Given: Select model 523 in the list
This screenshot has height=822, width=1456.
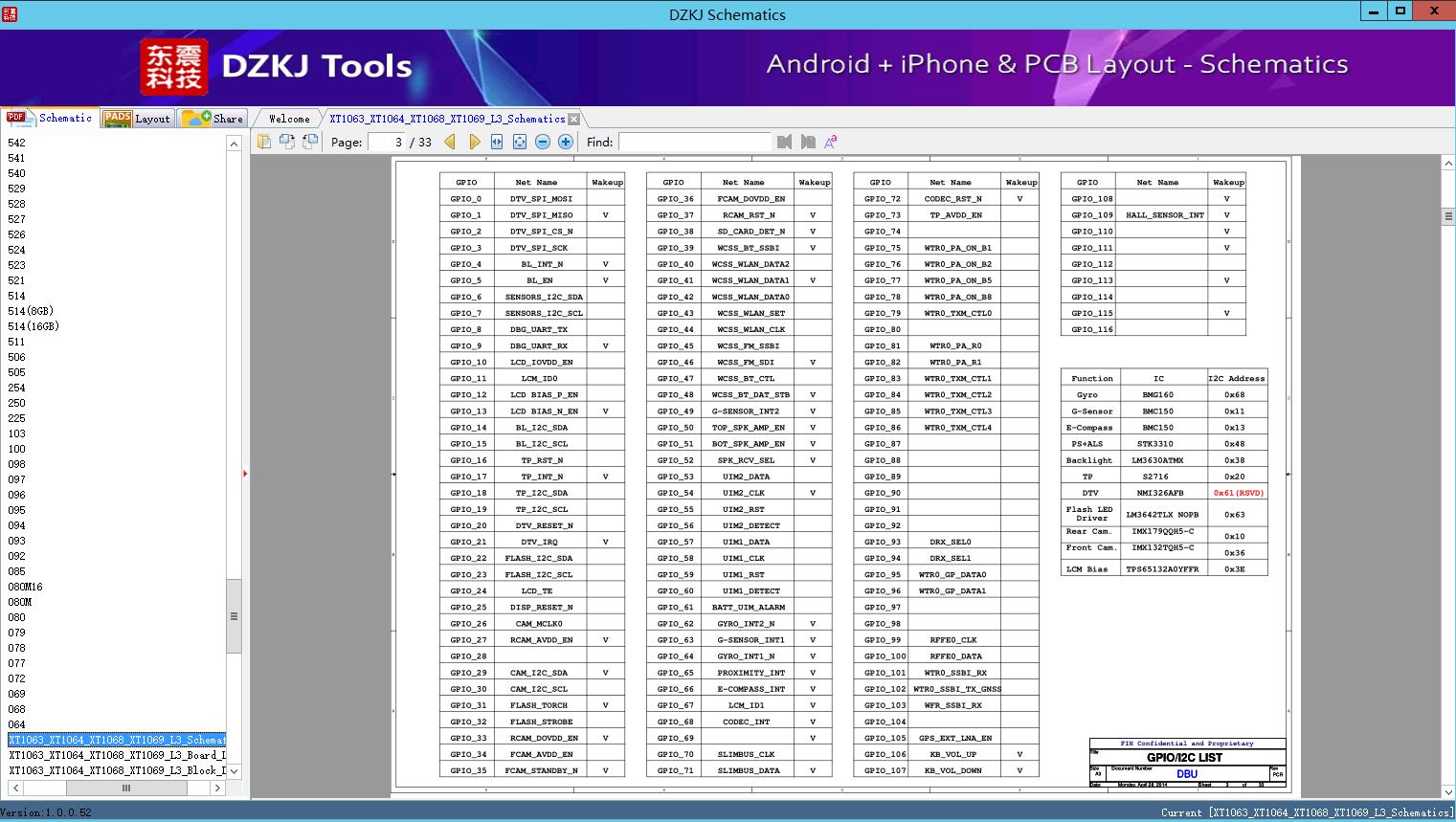Looking at the screenshot, I should [17, 265].
